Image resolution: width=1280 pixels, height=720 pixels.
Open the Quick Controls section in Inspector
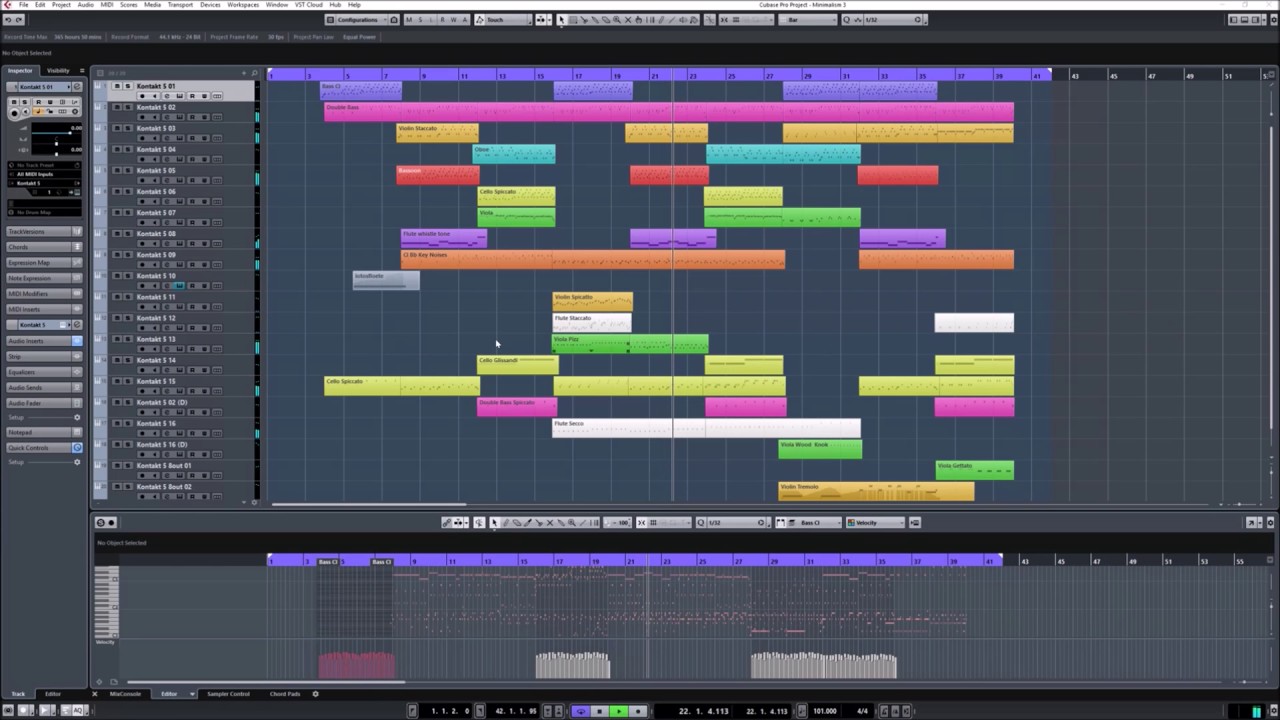[x=44, y=447]
